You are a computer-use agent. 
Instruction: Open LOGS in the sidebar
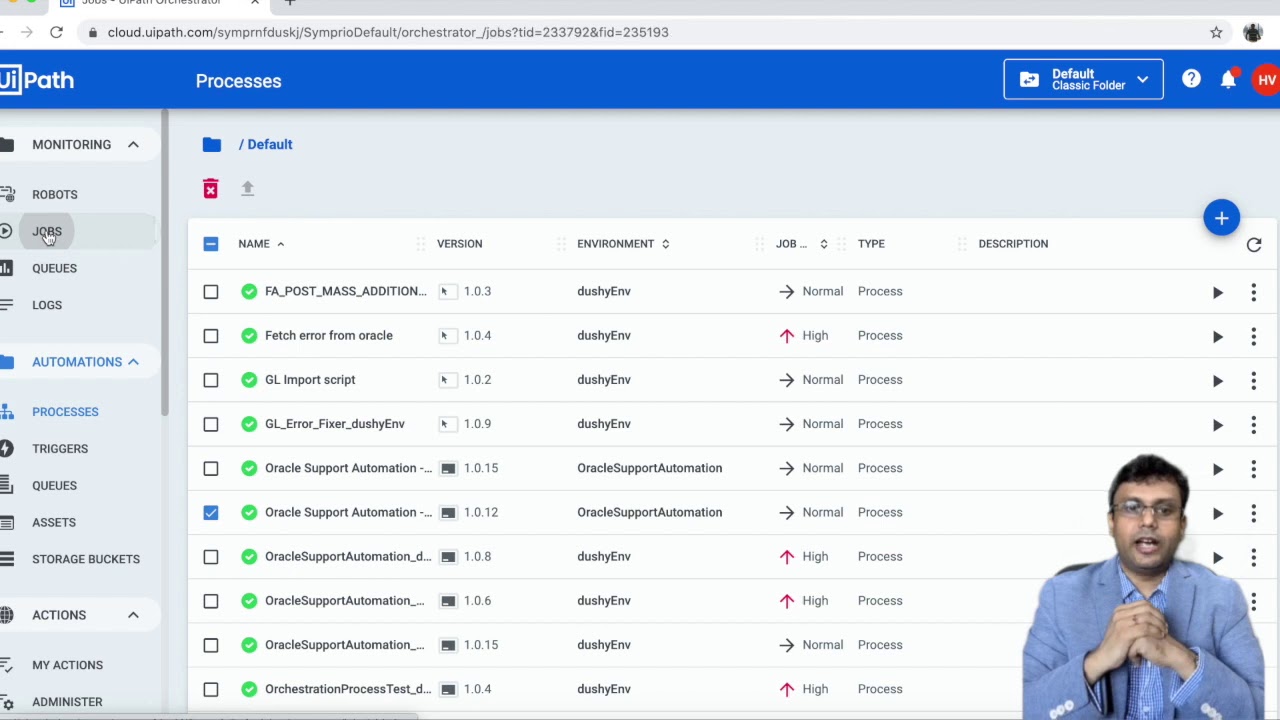point(47,305)
